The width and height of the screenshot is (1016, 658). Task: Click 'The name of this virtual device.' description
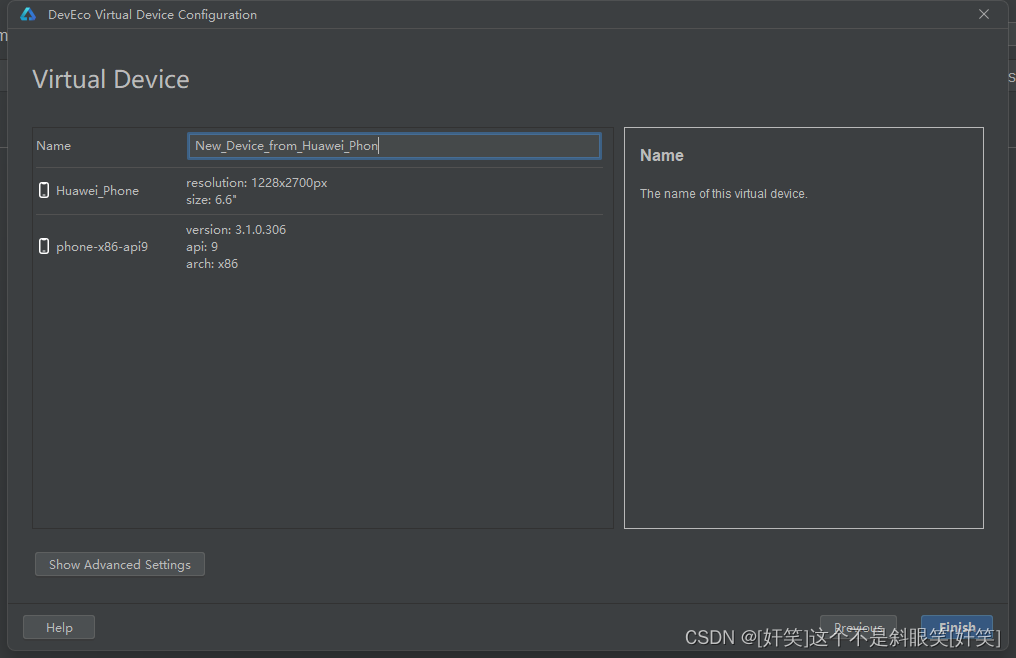coord(724,194)
